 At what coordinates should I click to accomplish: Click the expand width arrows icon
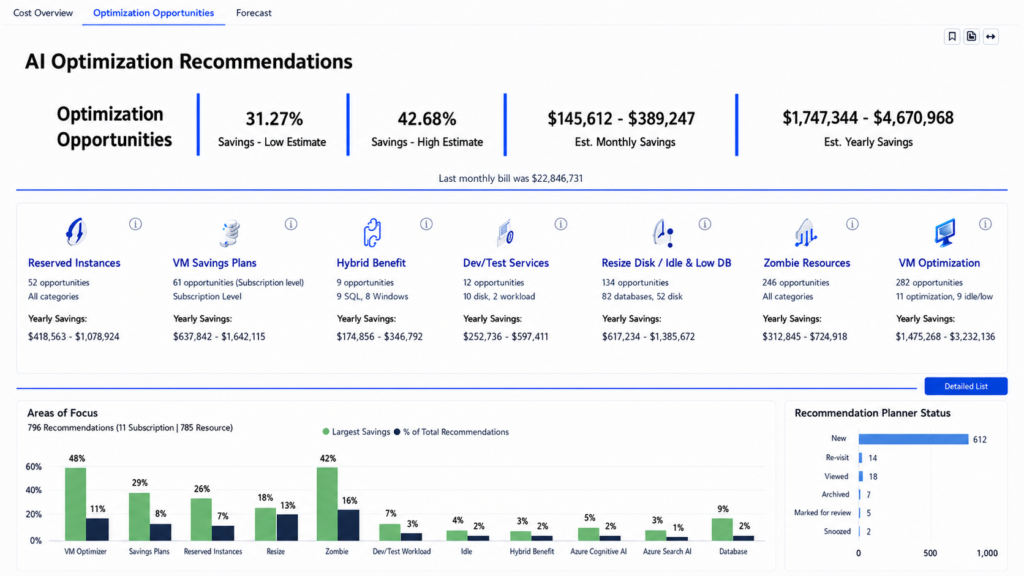[991, 37]
